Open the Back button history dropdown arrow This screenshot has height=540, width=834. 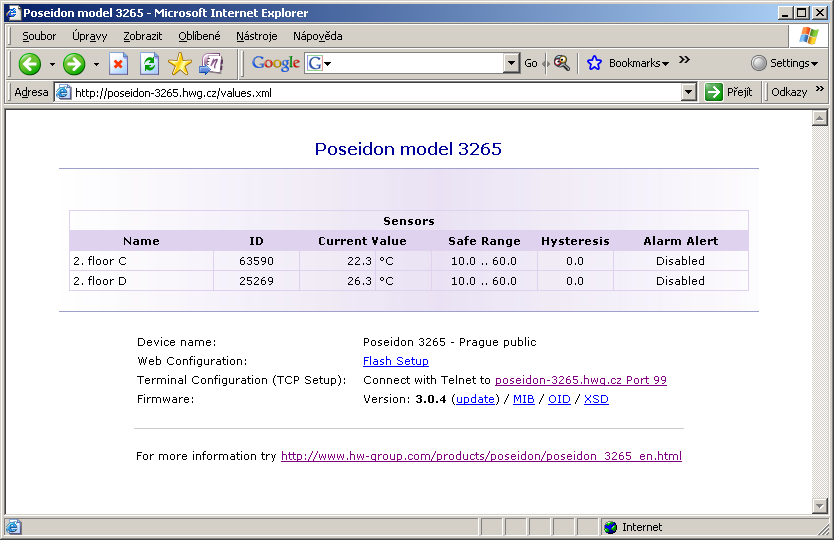click(x=52, y=64)
